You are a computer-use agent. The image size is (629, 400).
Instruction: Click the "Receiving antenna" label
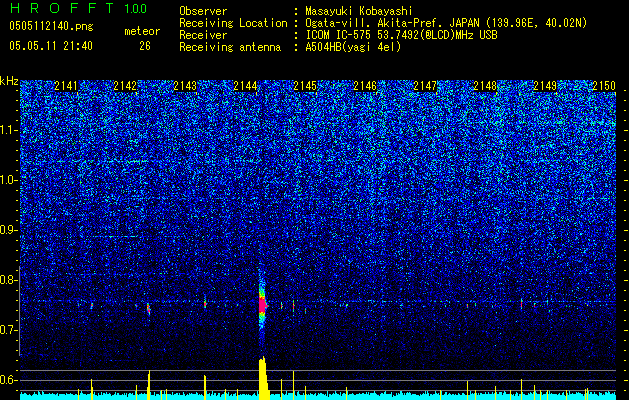click(x=230, y=47)
